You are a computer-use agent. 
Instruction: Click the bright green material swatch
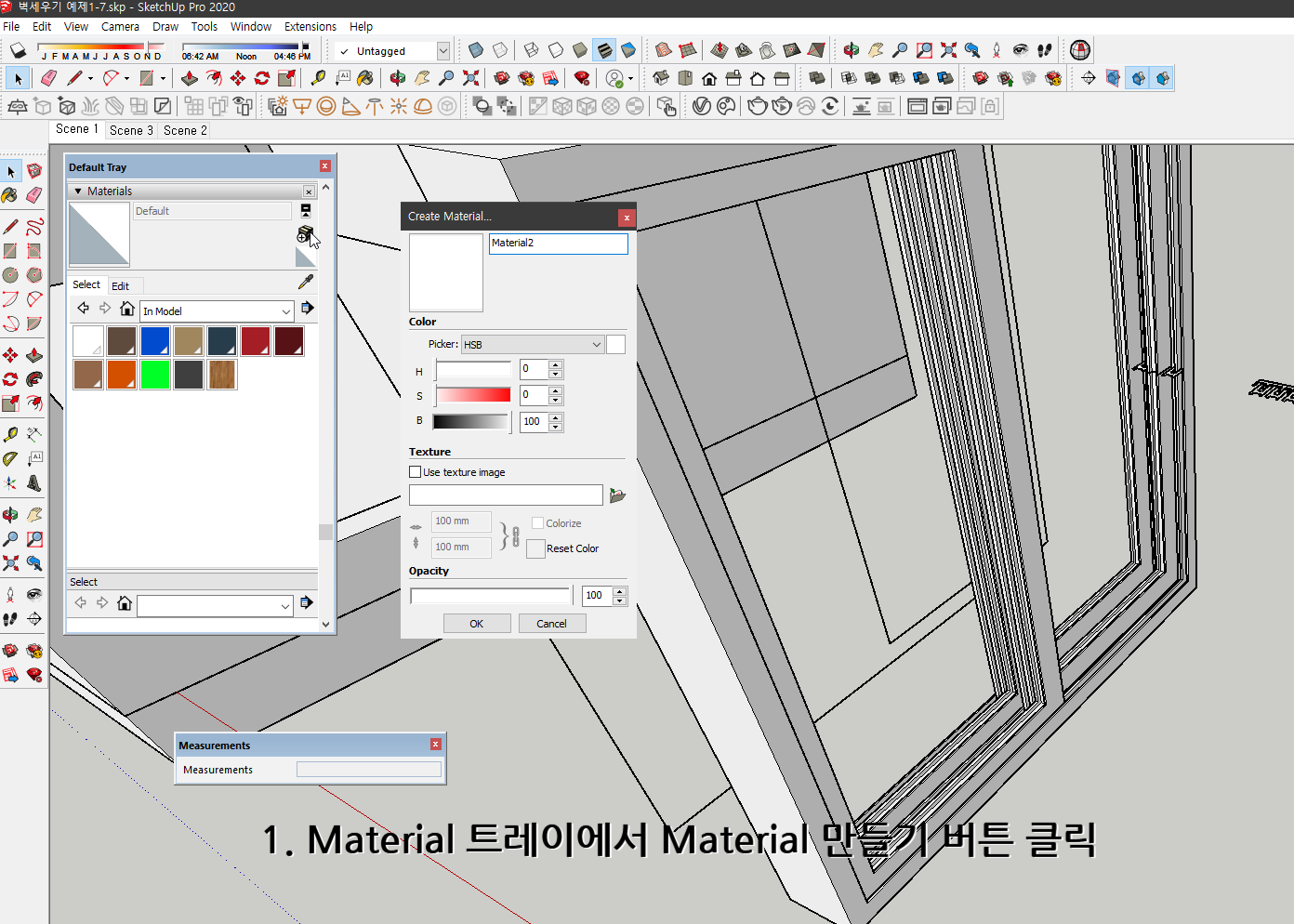pos(155,375)
